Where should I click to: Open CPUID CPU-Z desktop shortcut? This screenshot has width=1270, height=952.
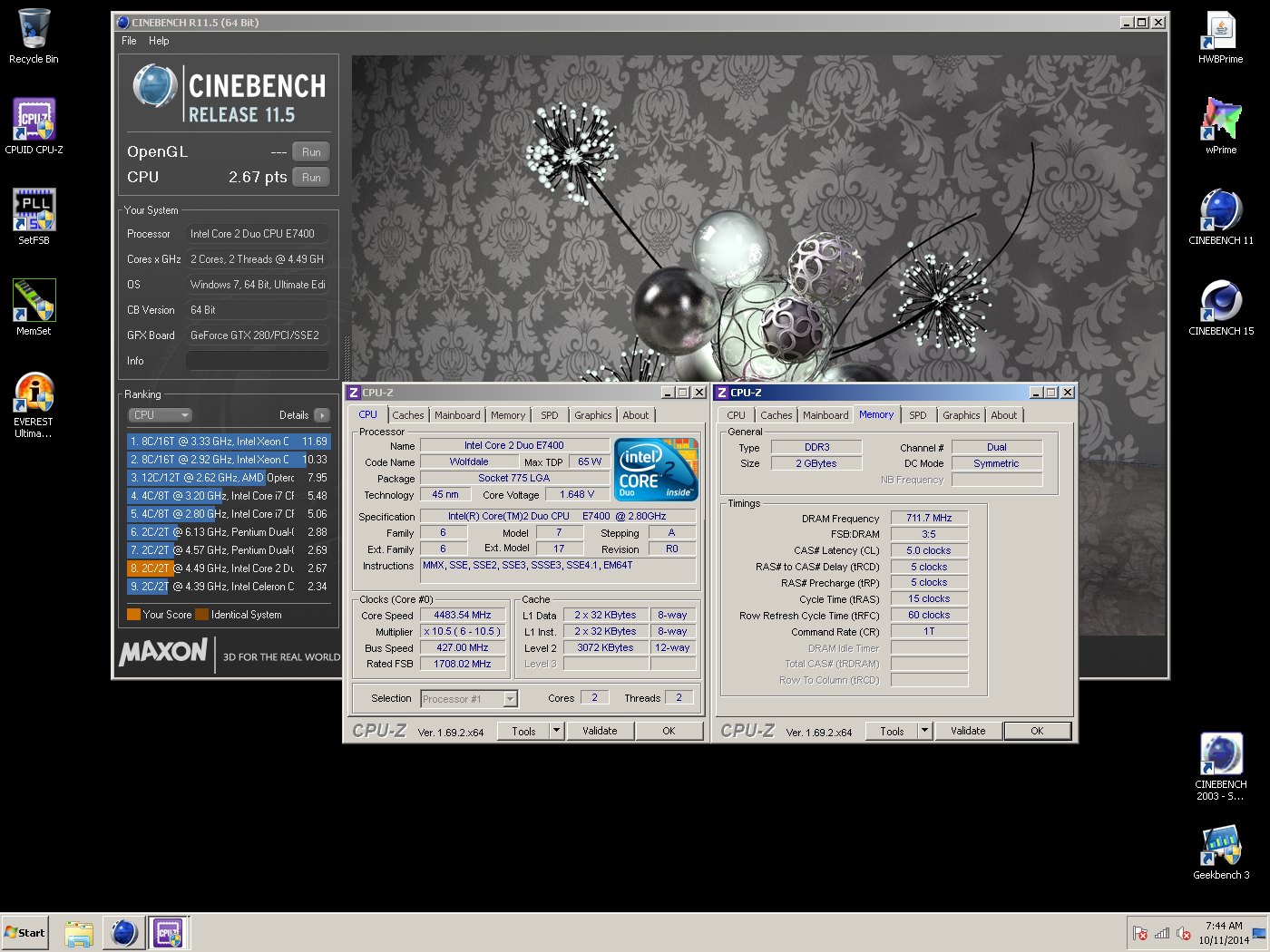pos(34,127)
